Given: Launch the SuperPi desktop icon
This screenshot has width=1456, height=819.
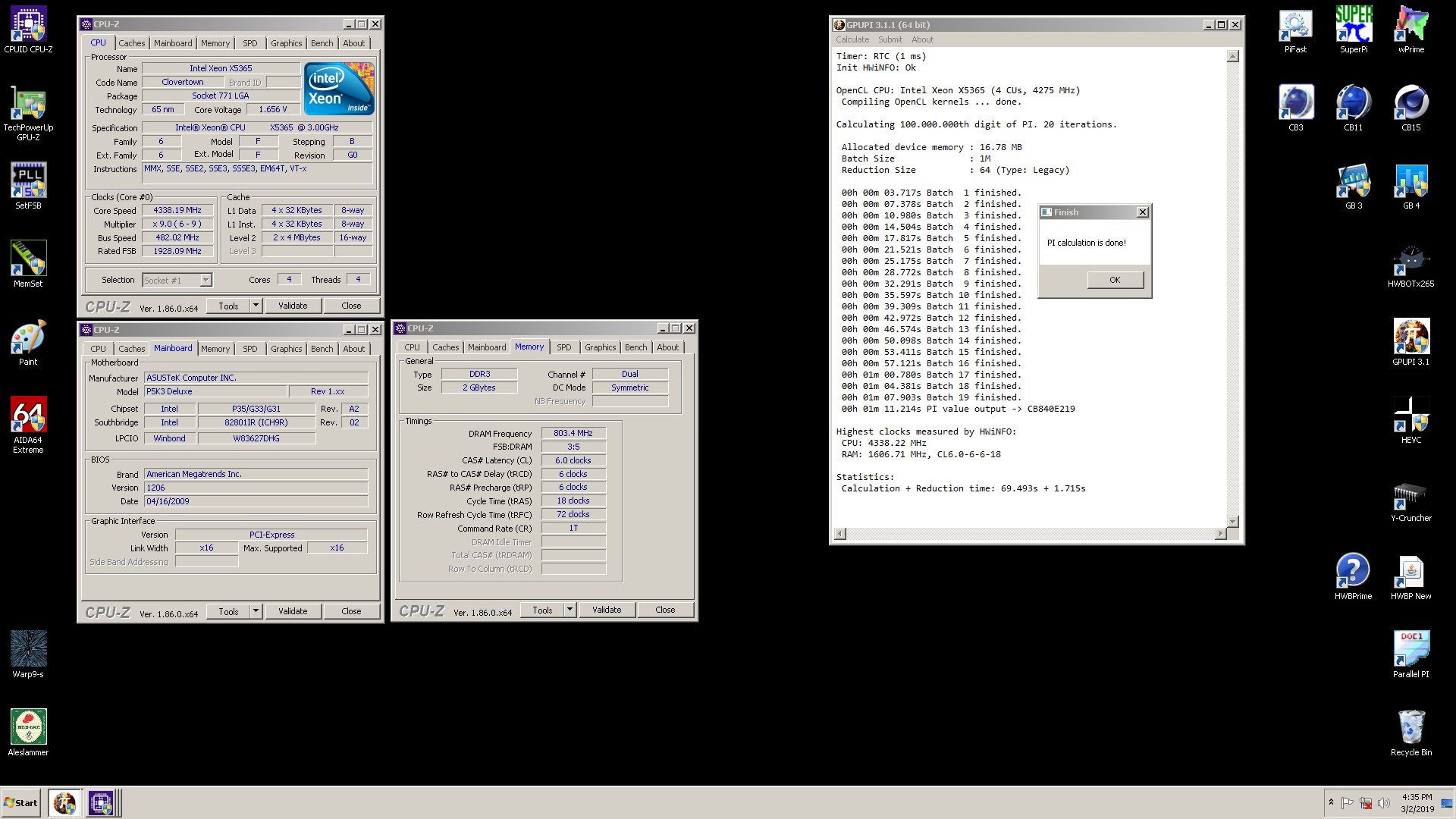Looking at the screenshot, I should coord(1354,30).
